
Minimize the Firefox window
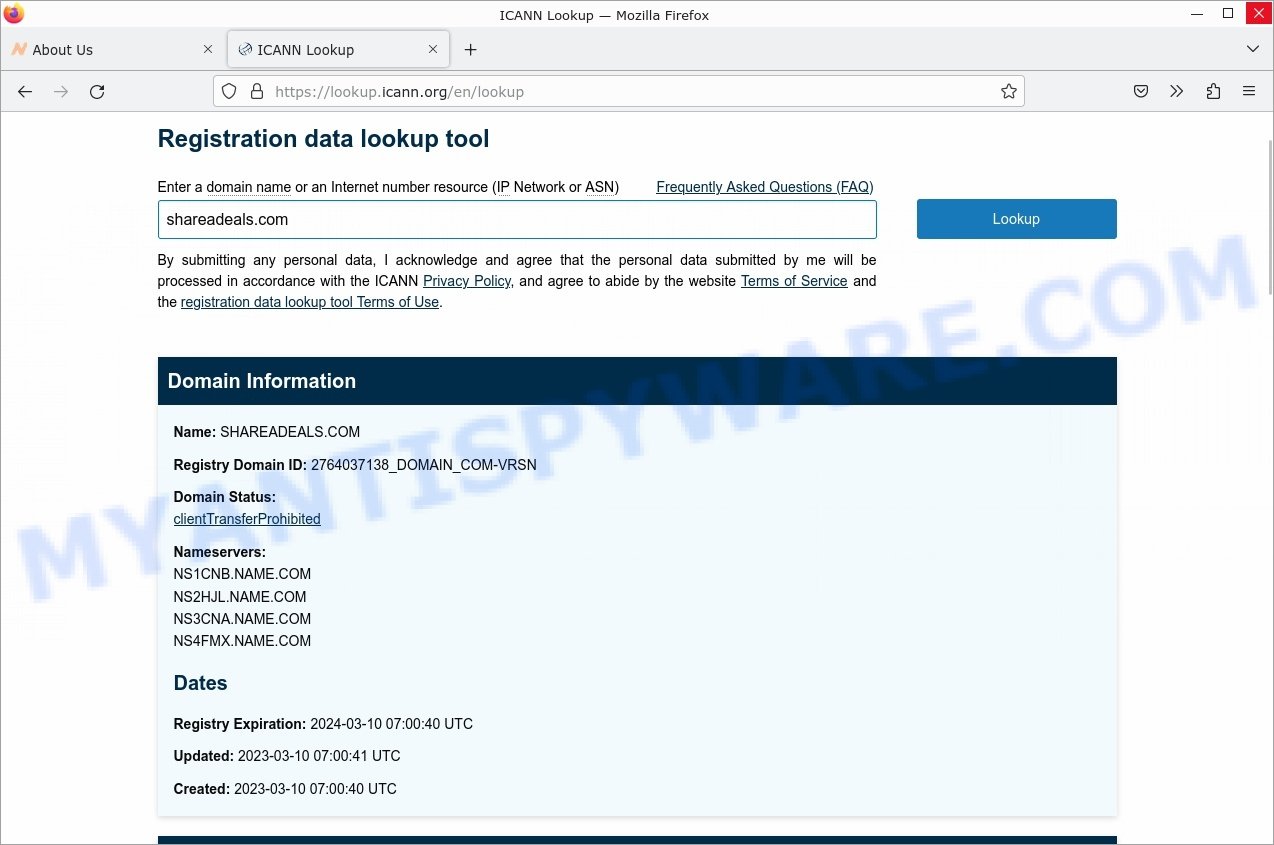1198,14
